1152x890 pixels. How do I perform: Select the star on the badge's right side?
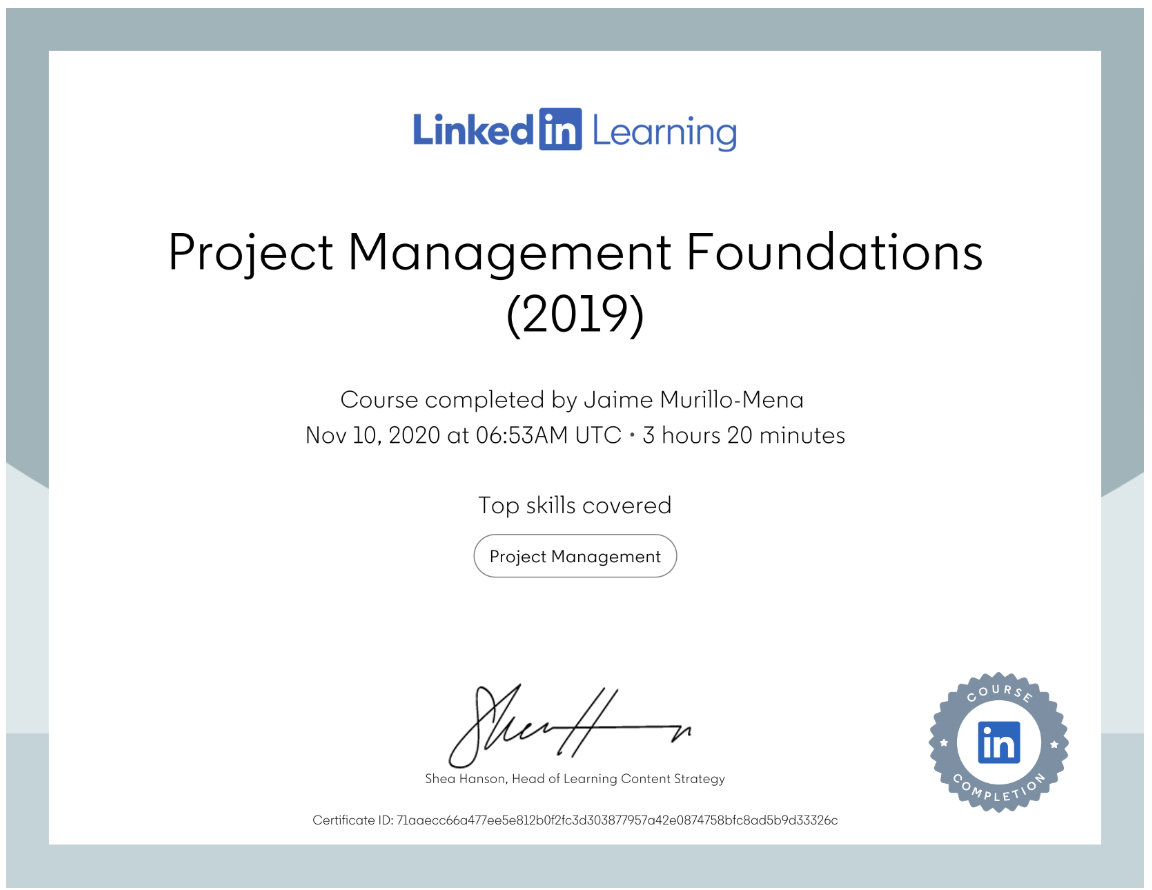[x=1054, y=744]
